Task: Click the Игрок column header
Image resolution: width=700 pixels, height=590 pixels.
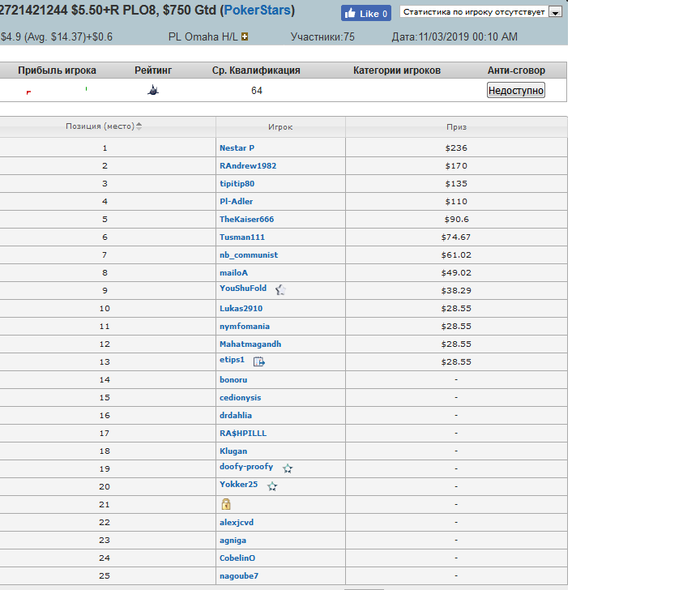Action: (x=280, y=127)
